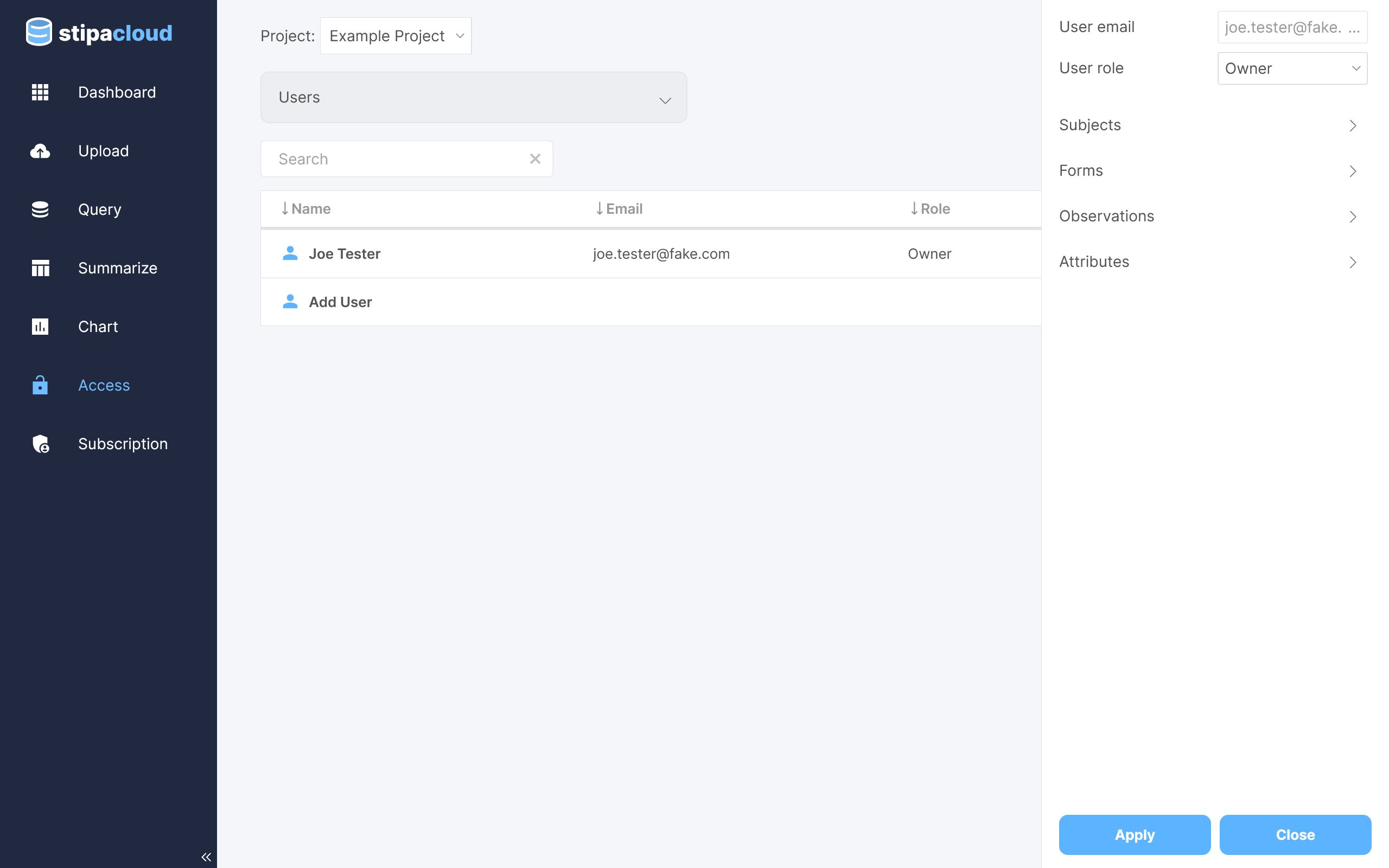Click the Subscription shield icon
Screen dimensions: 1389x868
[x=41, y=444]
